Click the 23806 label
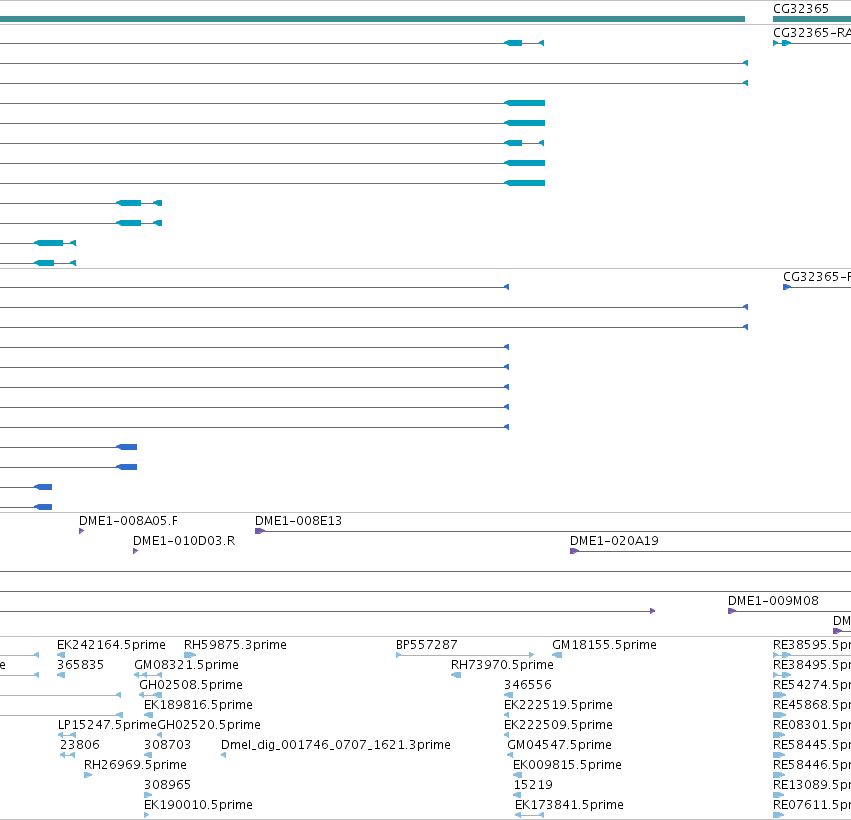851x820 pixels. pyautogui.click(x=80, y=745)
